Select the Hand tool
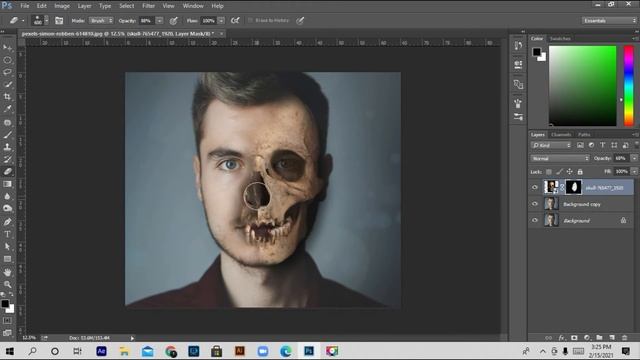Viewport: 640px width, 360px height. 7,272
